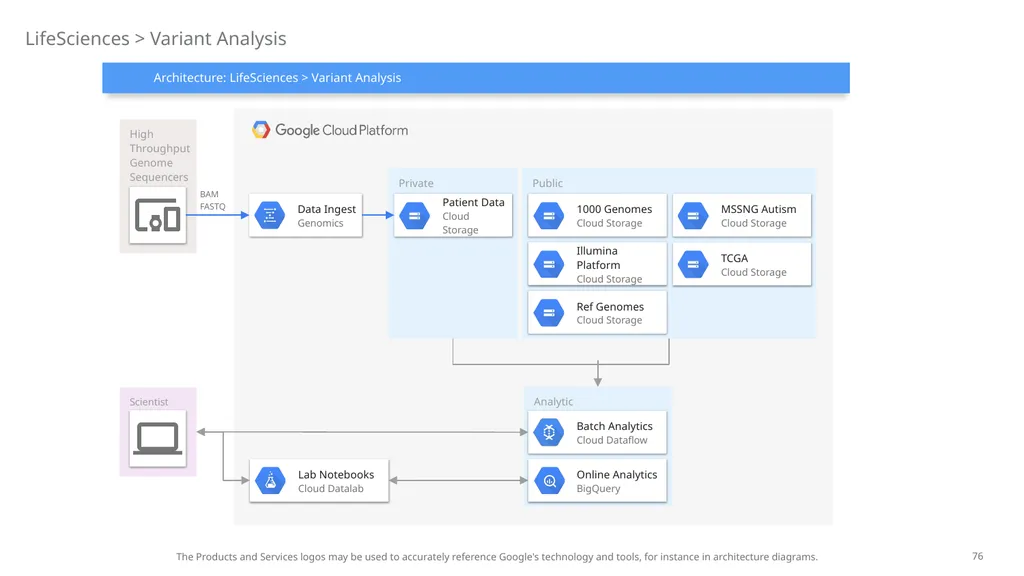Viewport: 1024px width, 576px height.
Task: Click the genome sequencer device icon
Action: click(x=157, y=216)
